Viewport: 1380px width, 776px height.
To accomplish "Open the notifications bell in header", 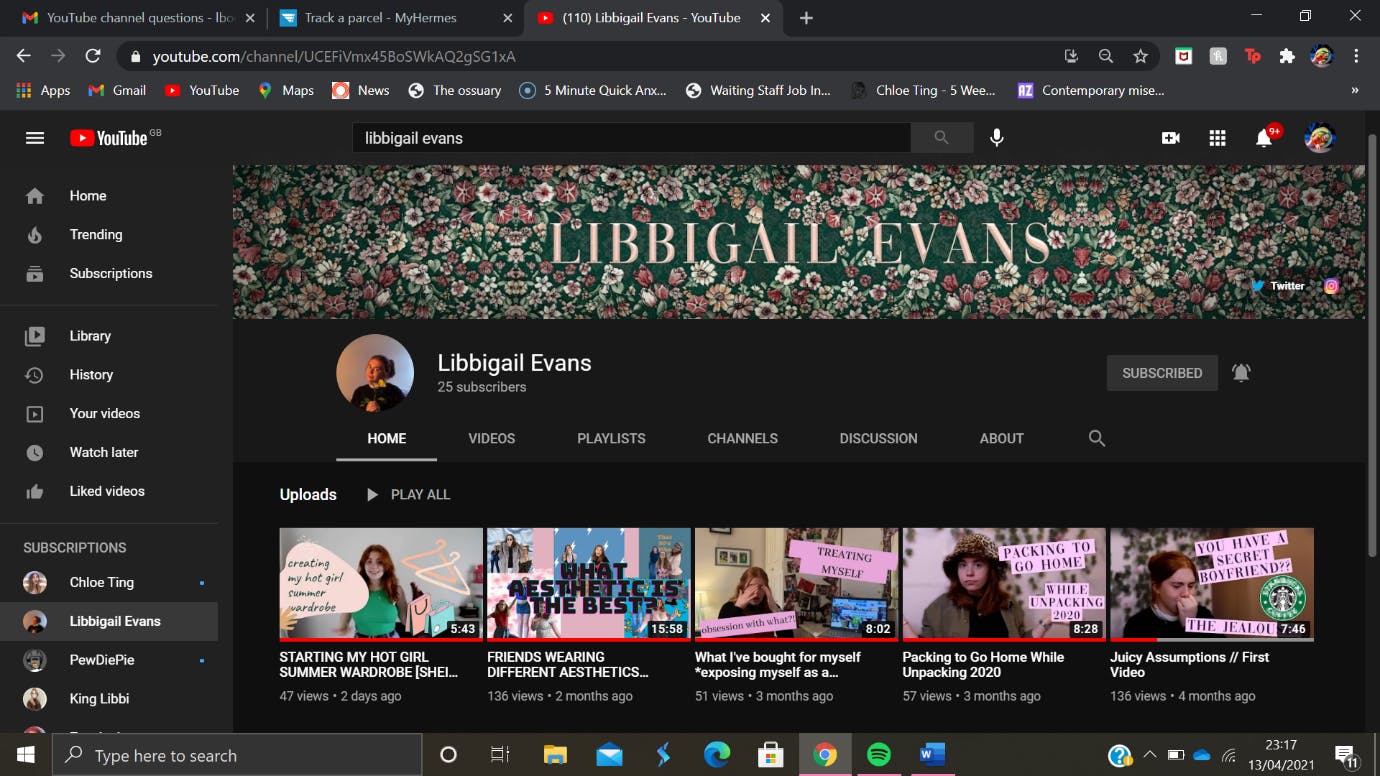I will click(x=1264, y=138).
